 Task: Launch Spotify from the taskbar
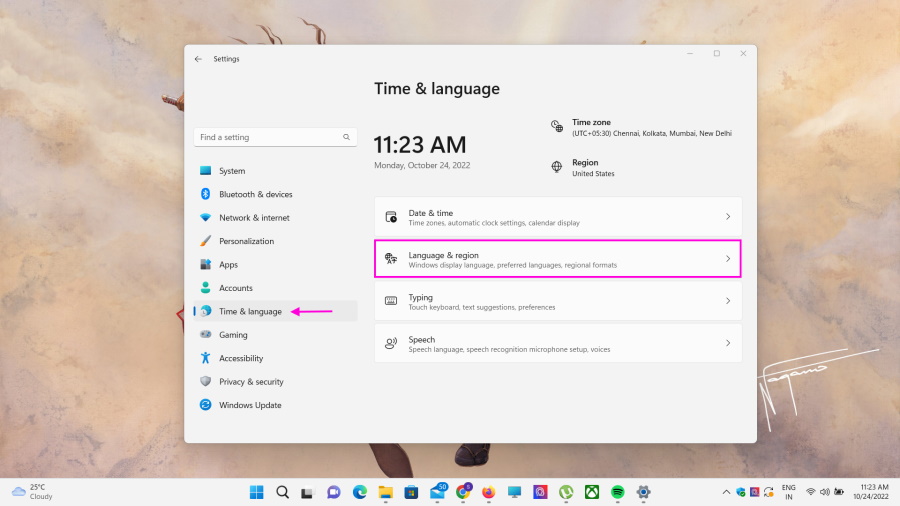point(617,492)
